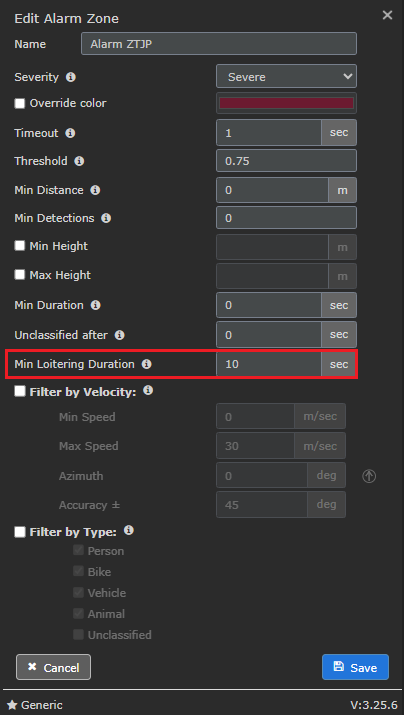
Task: Open the dark red override color swatch
Action: coord(286,103)
